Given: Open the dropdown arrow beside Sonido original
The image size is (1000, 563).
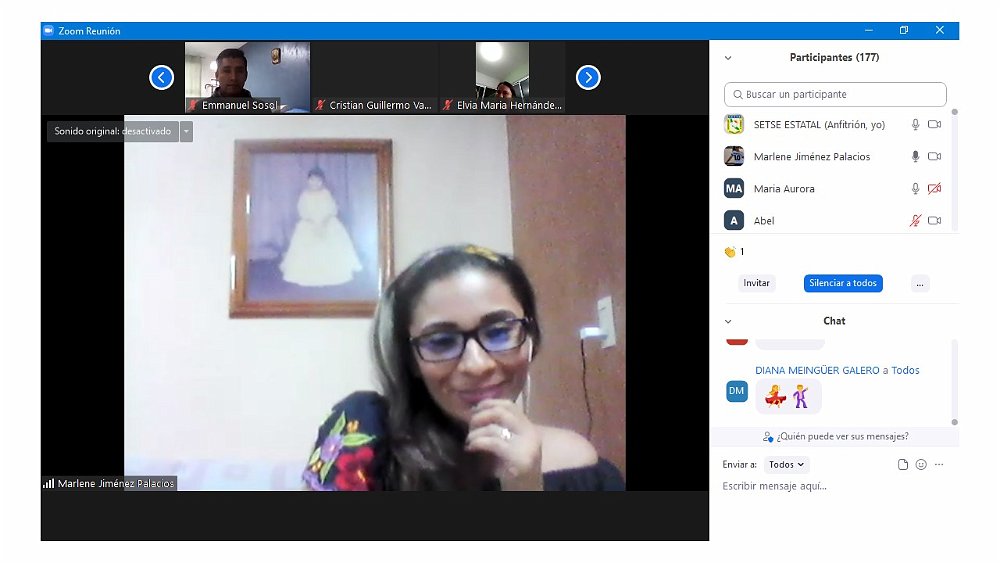Looking at the screenshot, I should (186, 131).
